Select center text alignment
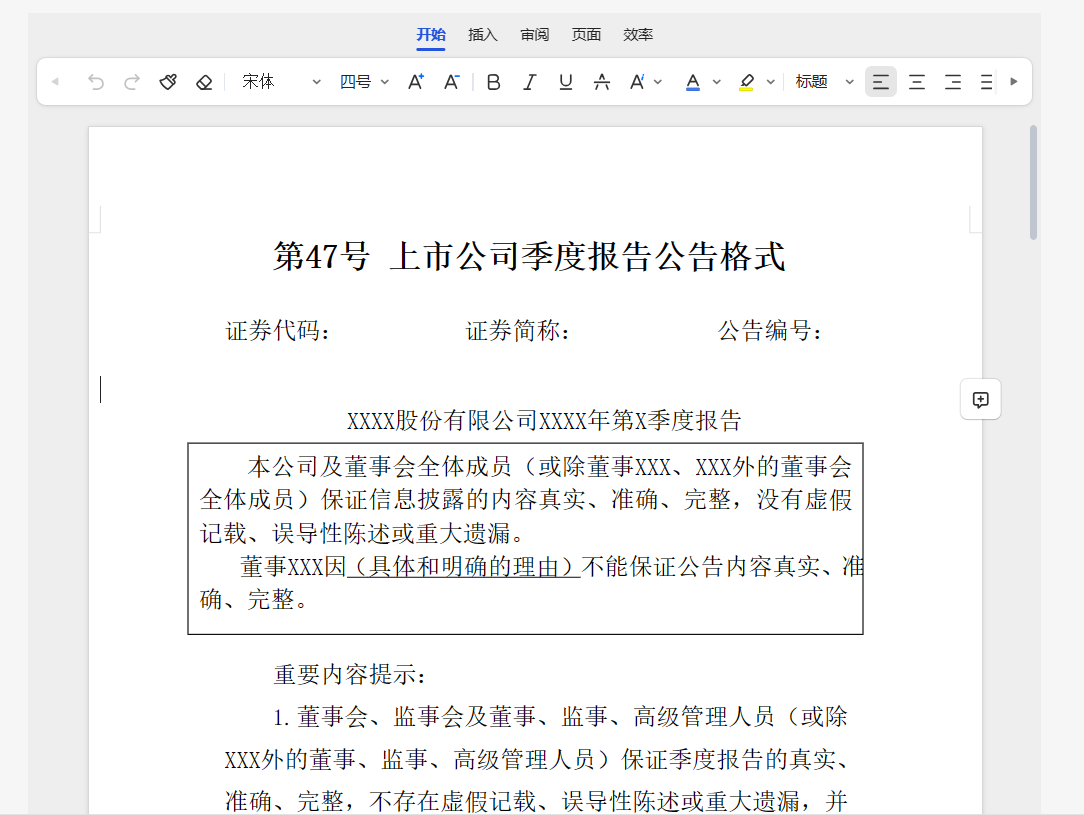 (x=917, y=82)
